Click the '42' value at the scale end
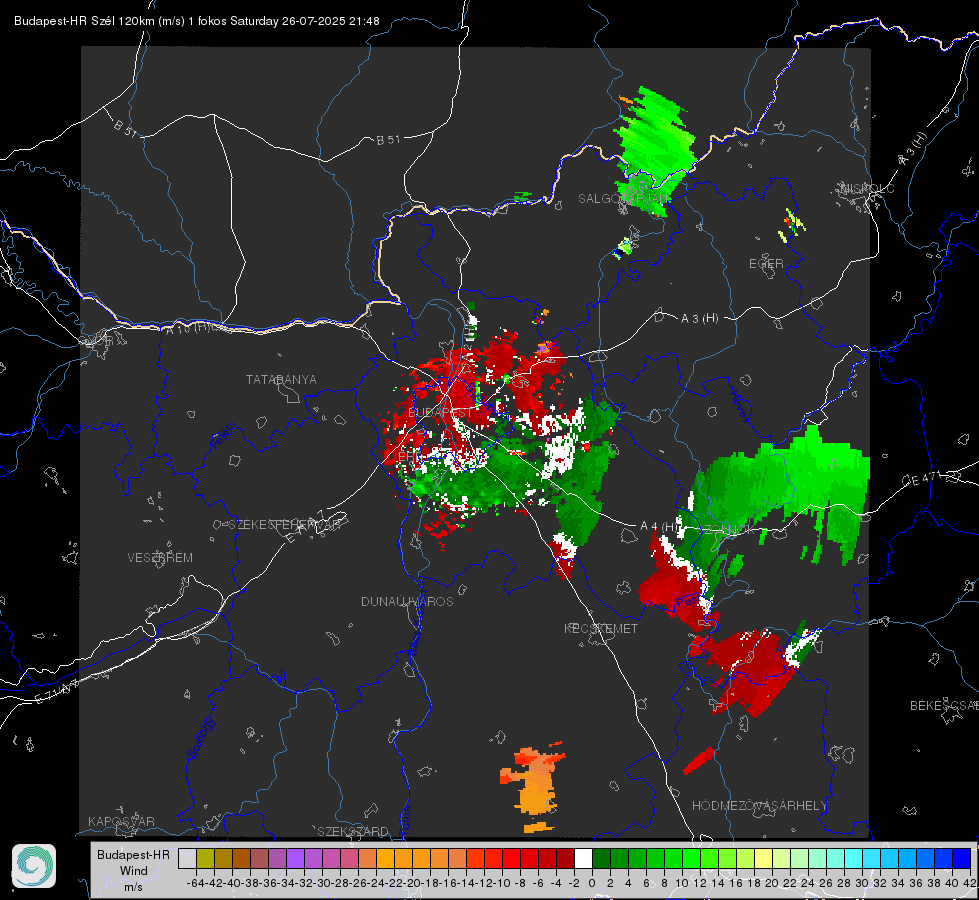 coord(969,883)
